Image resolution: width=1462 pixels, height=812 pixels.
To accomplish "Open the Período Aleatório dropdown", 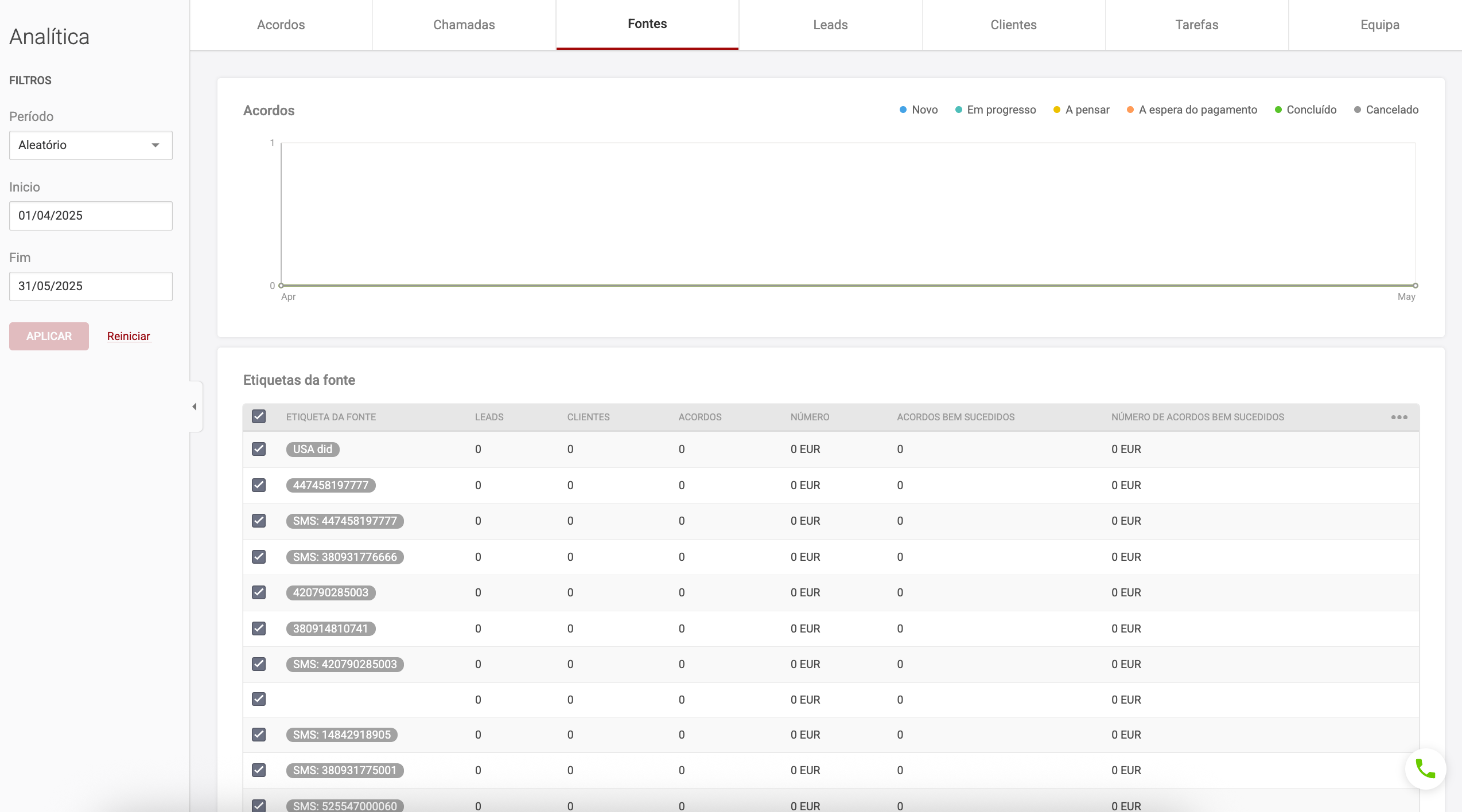I will tap(91, 145).
